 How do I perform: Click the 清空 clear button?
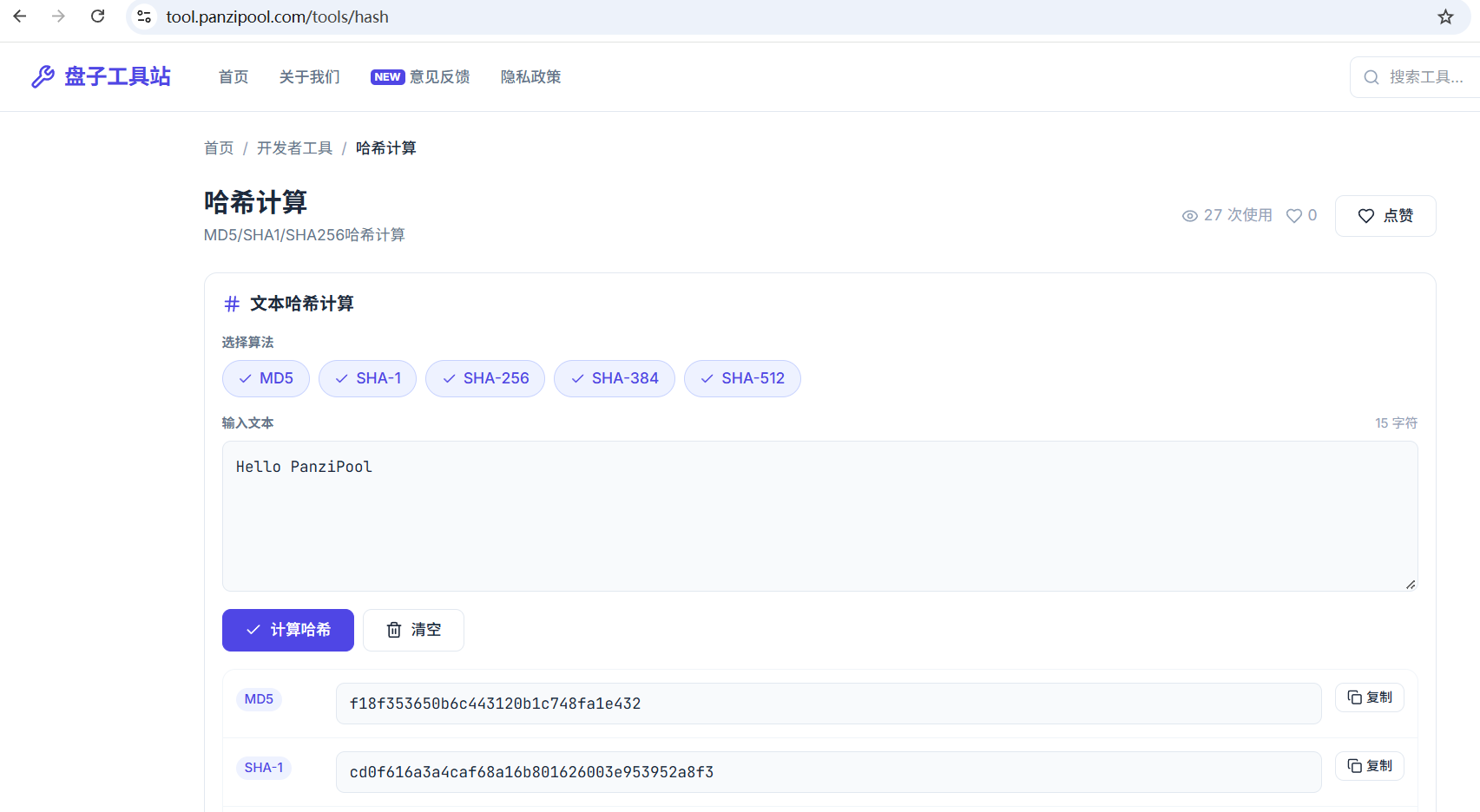413,630
